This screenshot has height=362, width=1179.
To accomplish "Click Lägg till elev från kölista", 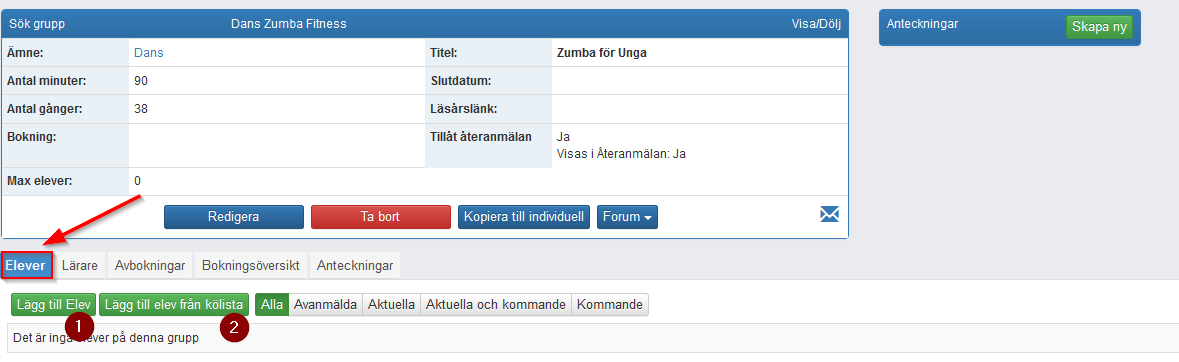I will [174, 305].
